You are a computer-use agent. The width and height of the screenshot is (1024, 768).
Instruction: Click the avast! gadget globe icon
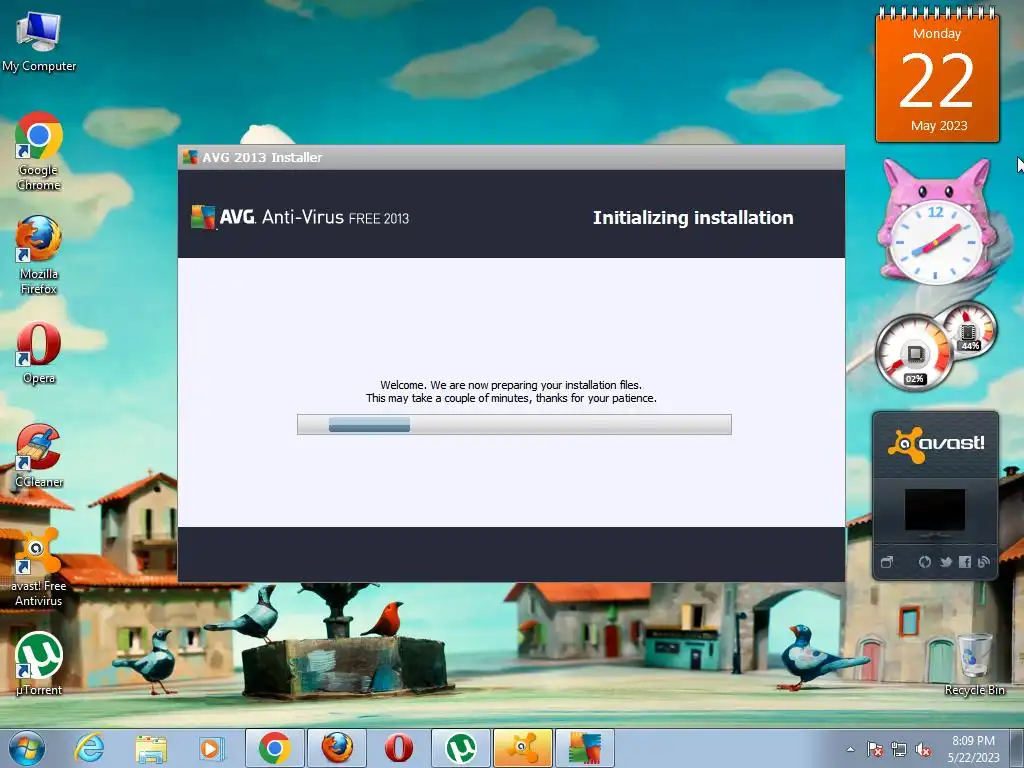925,562
